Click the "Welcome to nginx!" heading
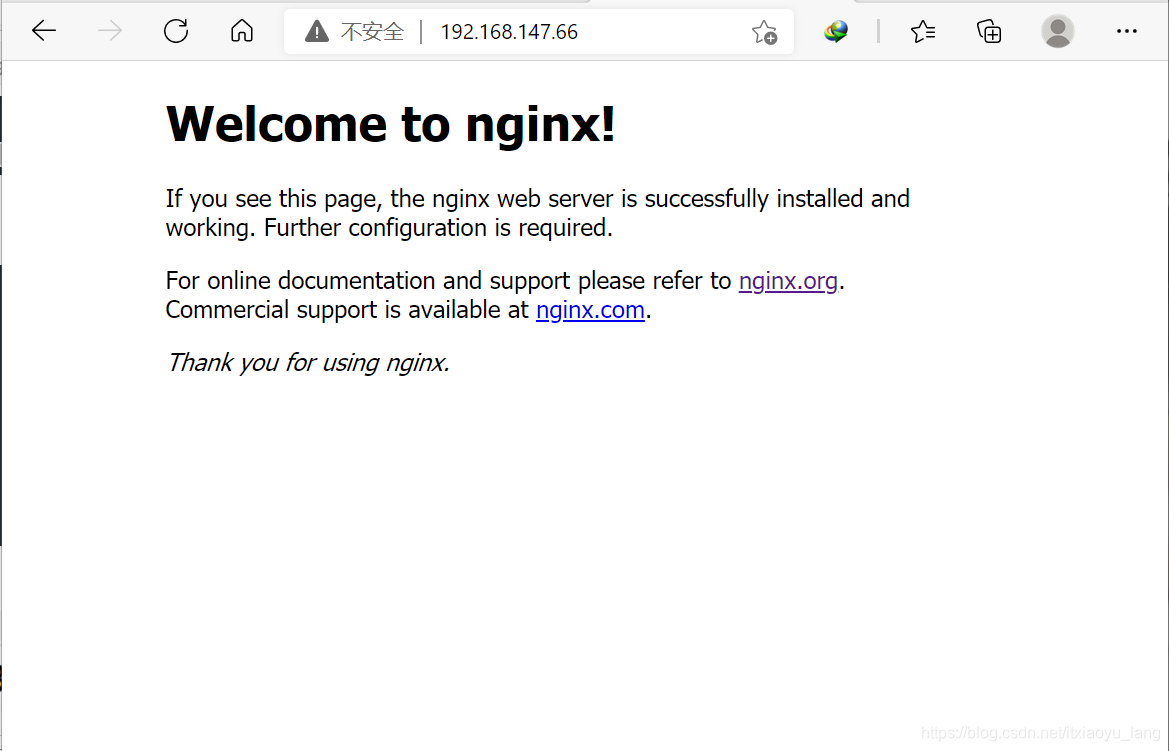This screenshot has width=1169, height=751. tap(391, 124)
